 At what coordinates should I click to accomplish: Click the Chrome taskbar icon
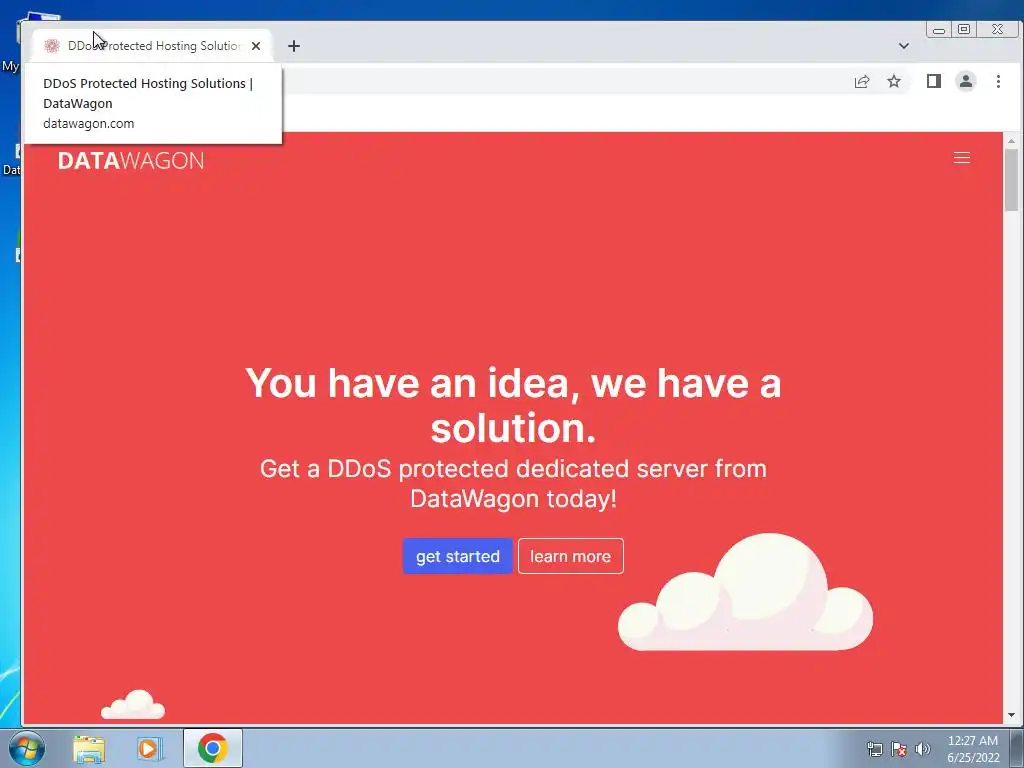(212, 748)
